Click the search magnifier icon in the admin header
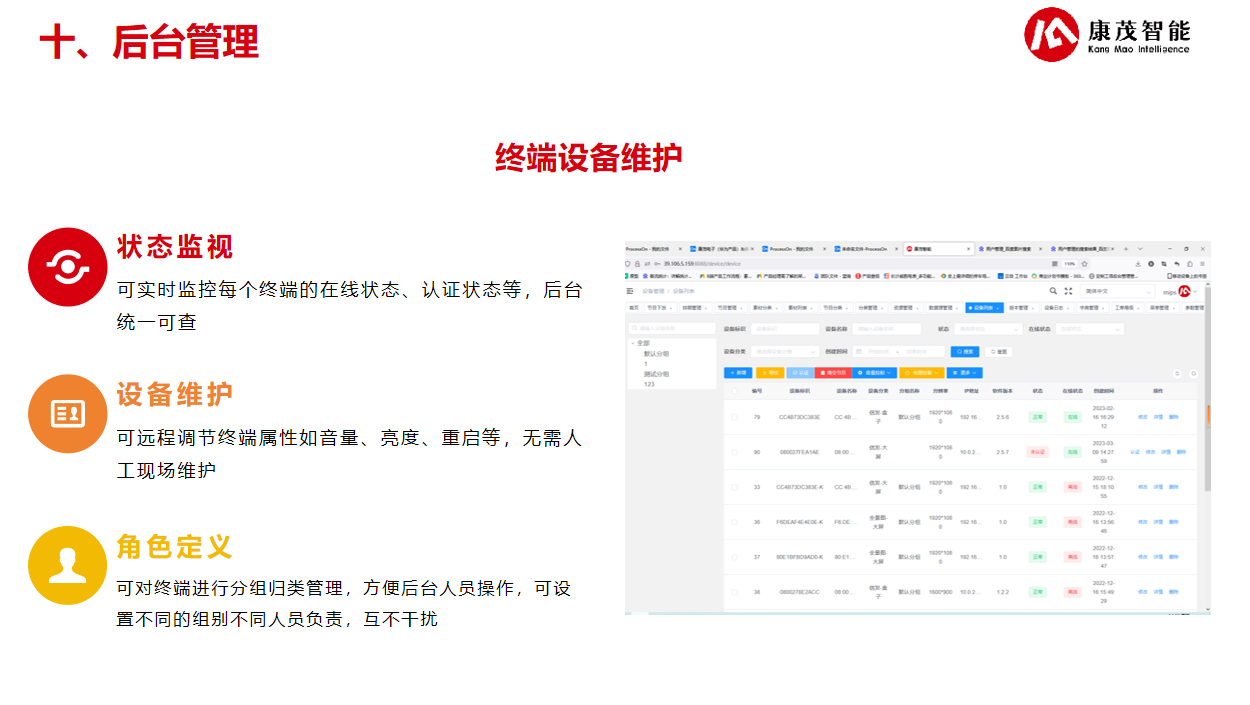Image resolution: width=1250 pixels, height=705 pixels. 1053,291
